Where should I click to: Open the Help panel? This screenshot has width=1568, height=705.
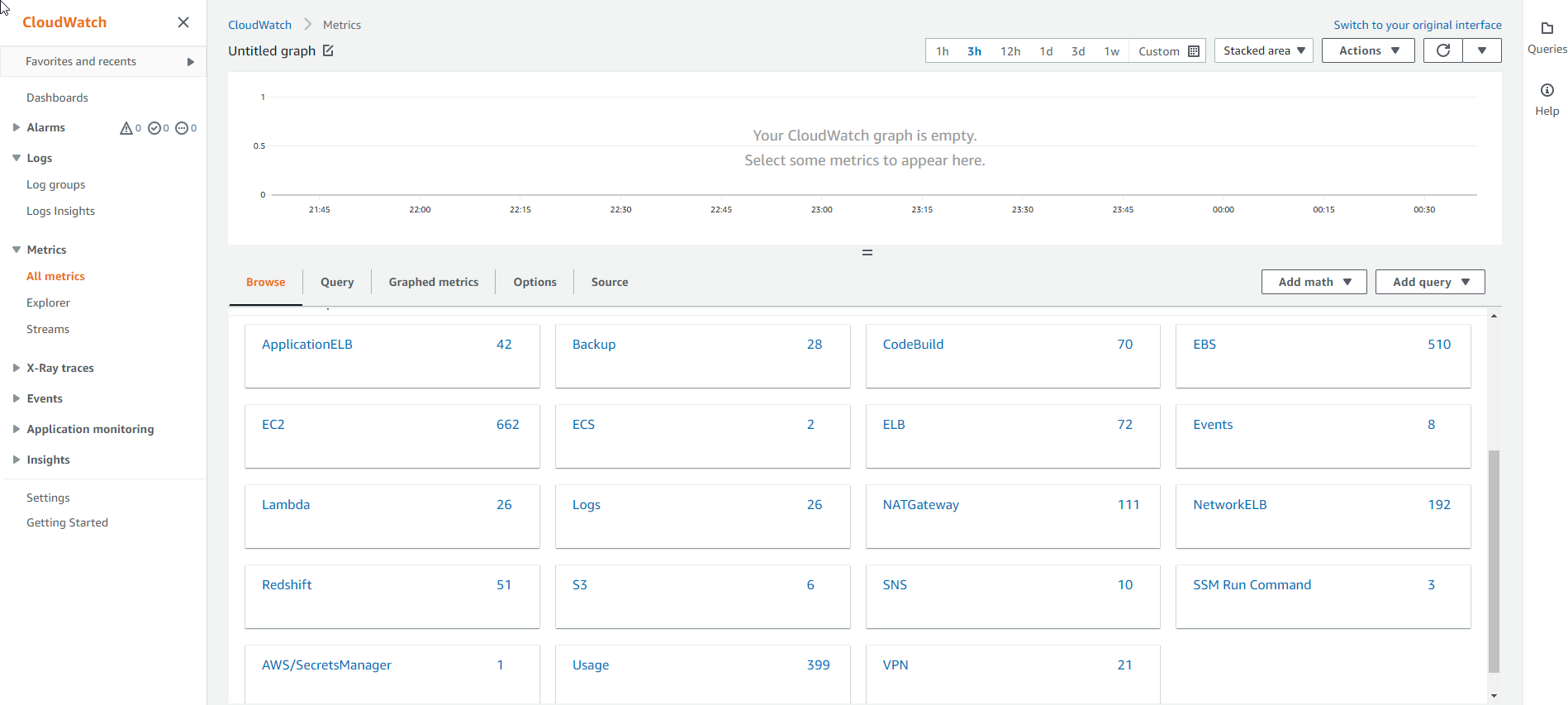point(1547,99)
